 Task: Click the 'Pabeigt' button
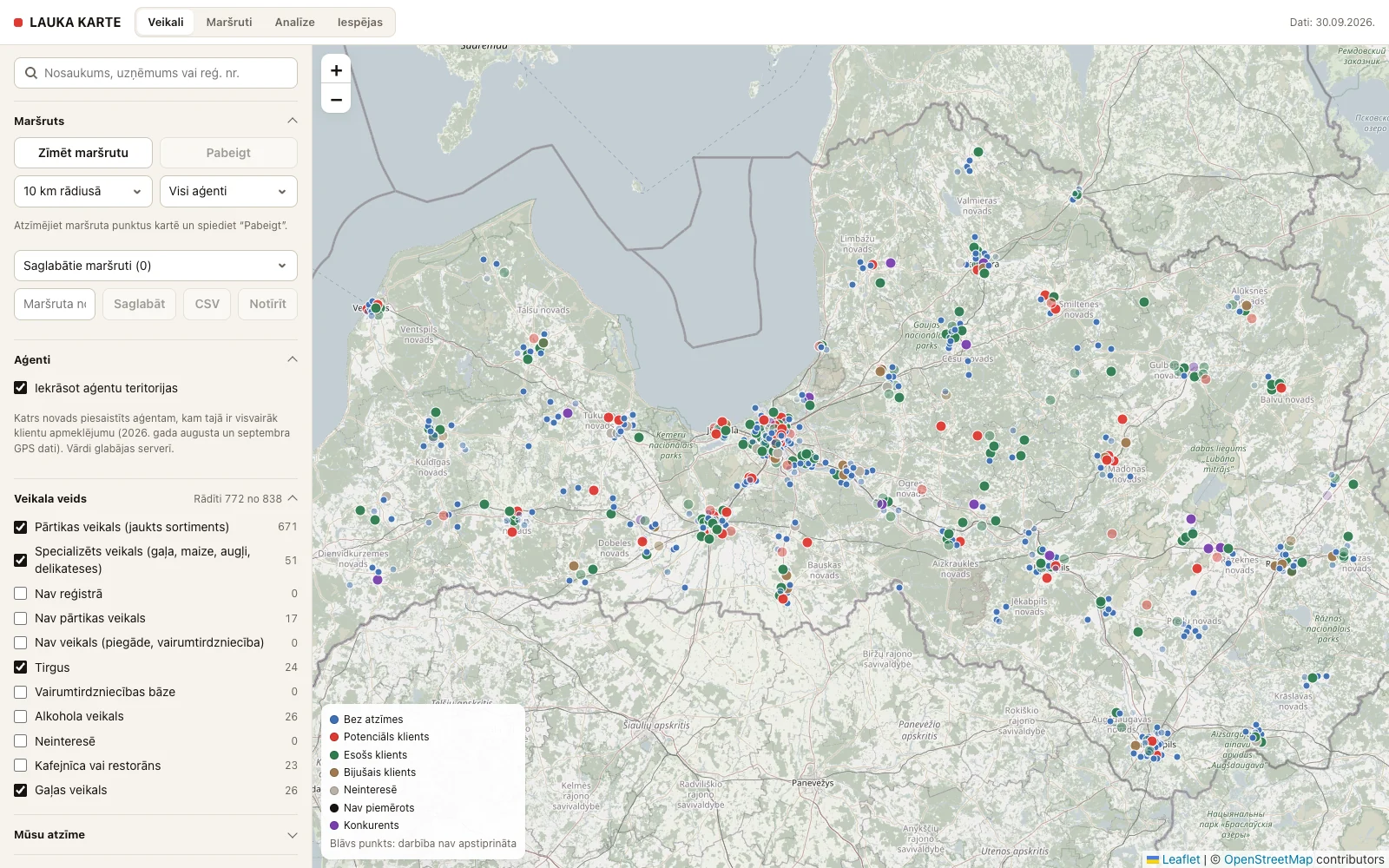coord(228,153)
